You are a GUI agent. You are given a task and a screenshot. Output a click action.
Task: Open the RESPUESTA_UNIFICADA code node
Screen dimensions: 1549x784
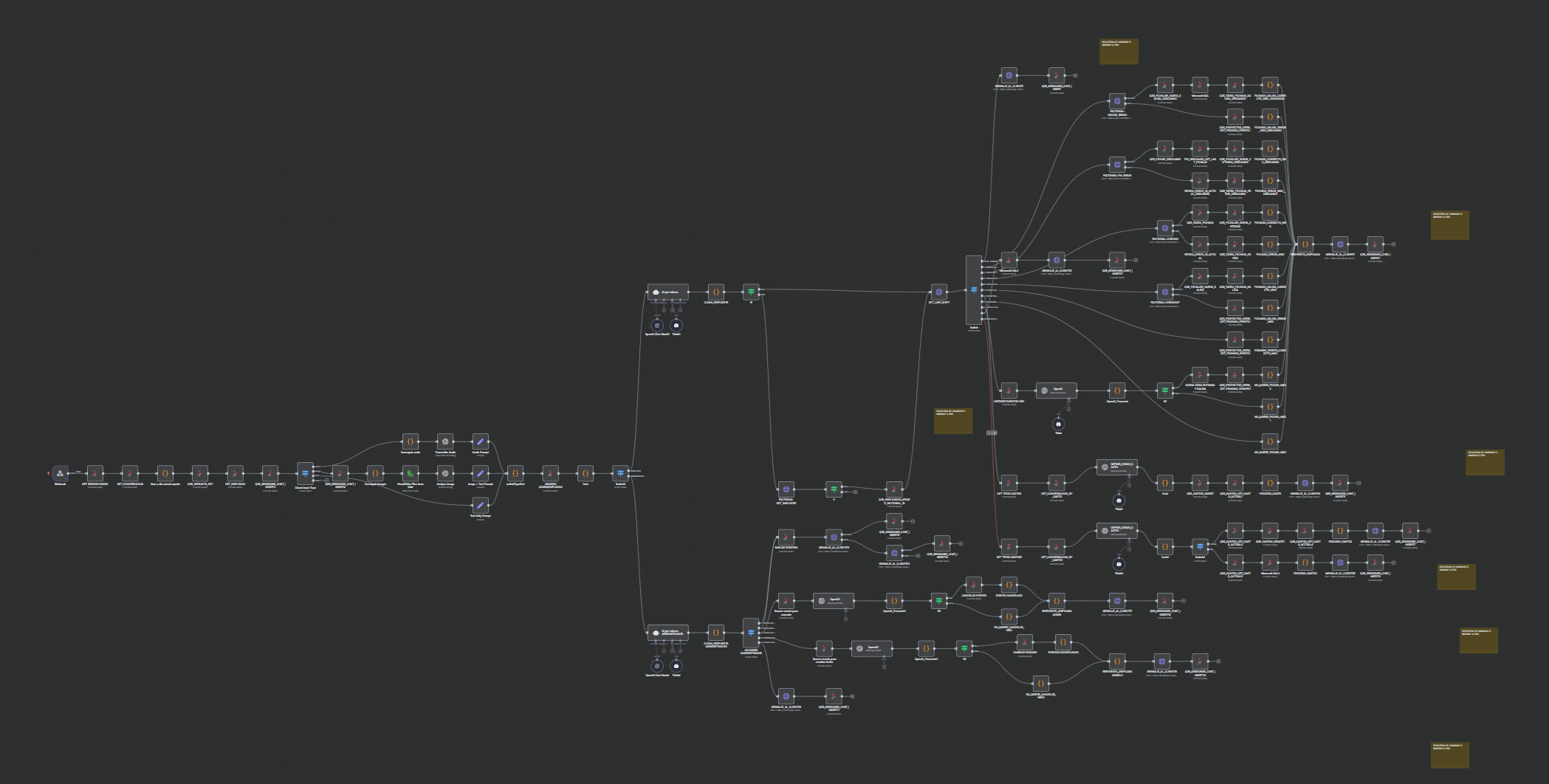click(x=1305, y=244)
